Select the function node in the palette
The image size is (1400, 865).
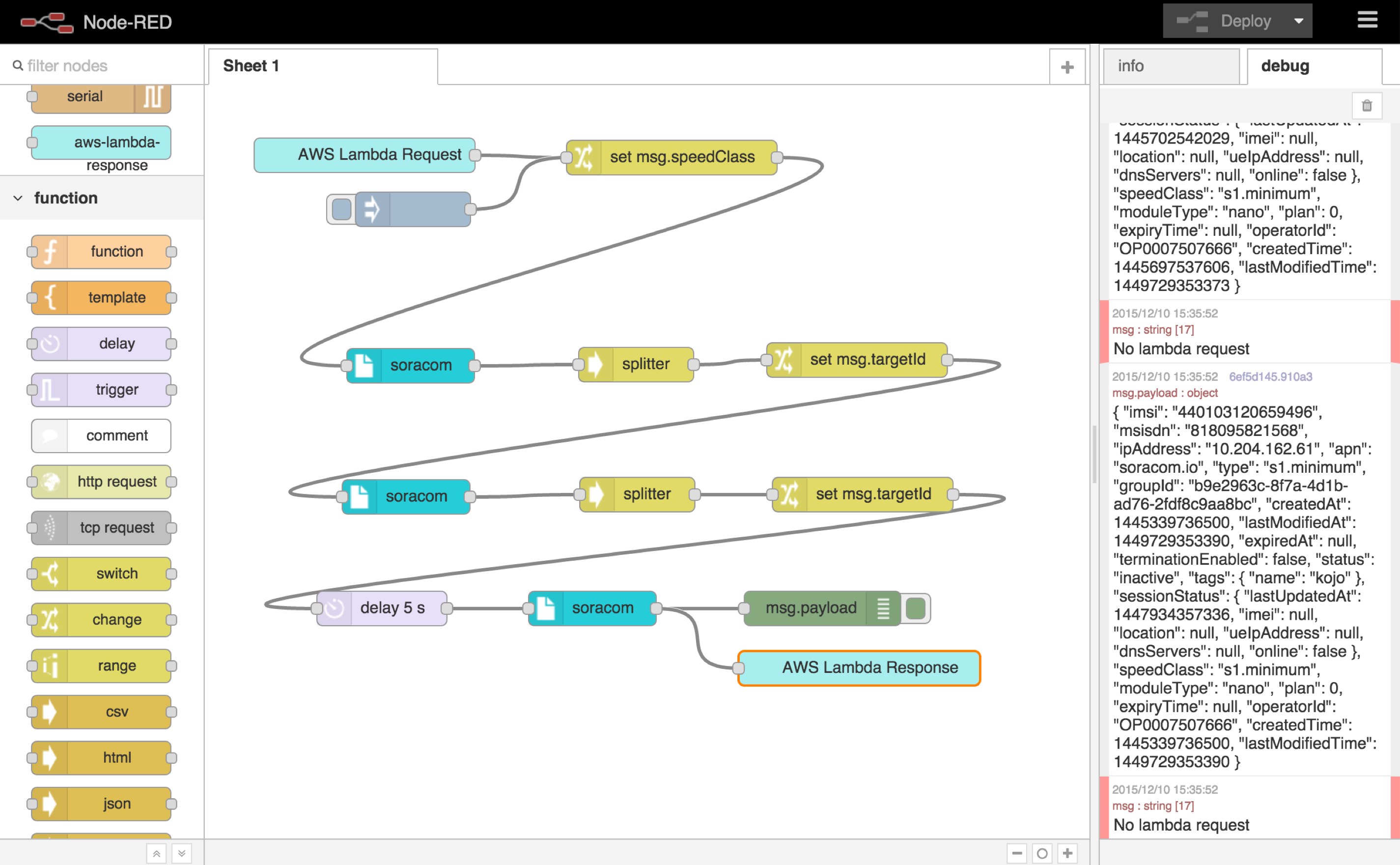pos(101,251)
